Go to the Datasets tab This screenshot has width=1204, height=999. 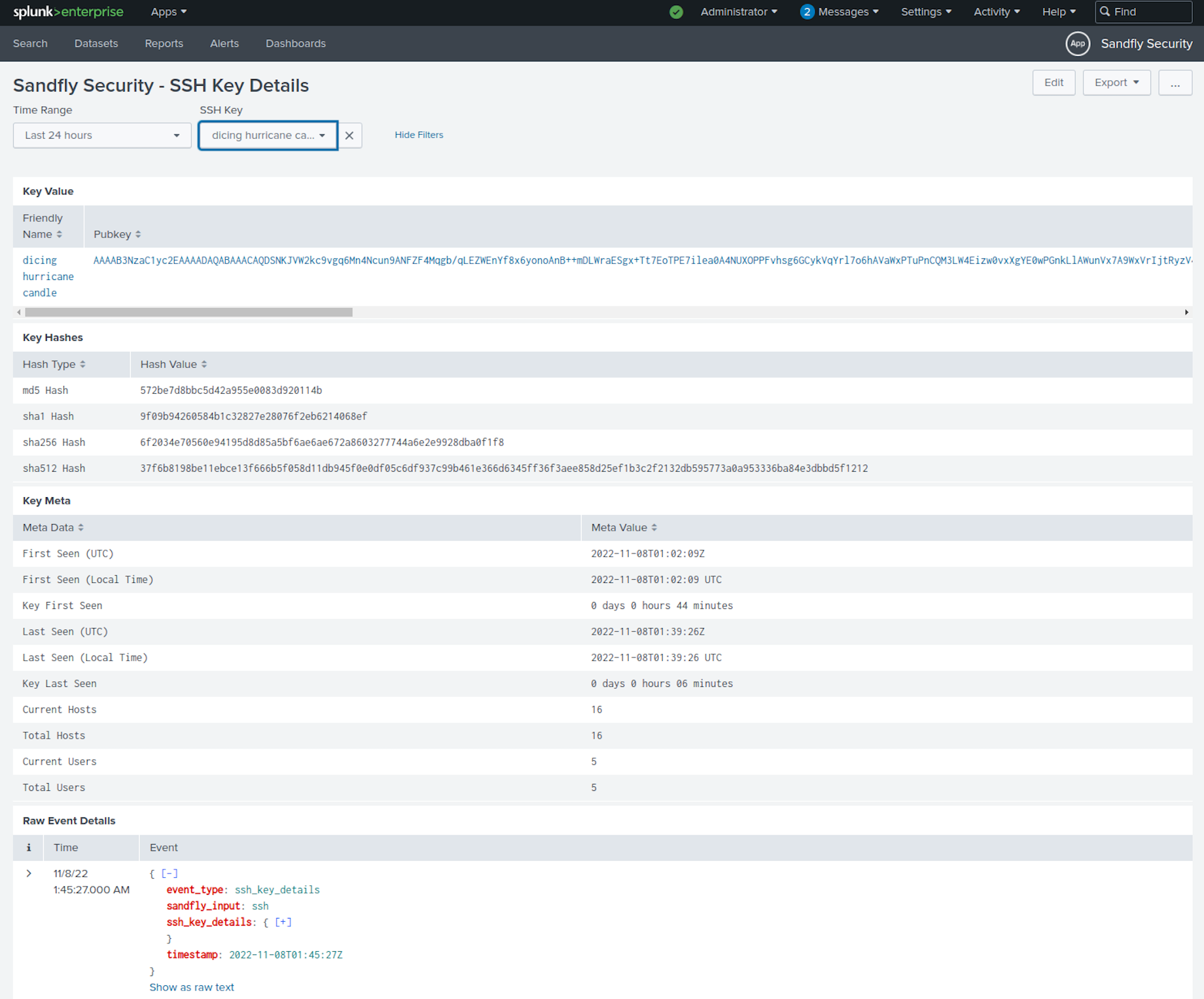pos(96,44)
